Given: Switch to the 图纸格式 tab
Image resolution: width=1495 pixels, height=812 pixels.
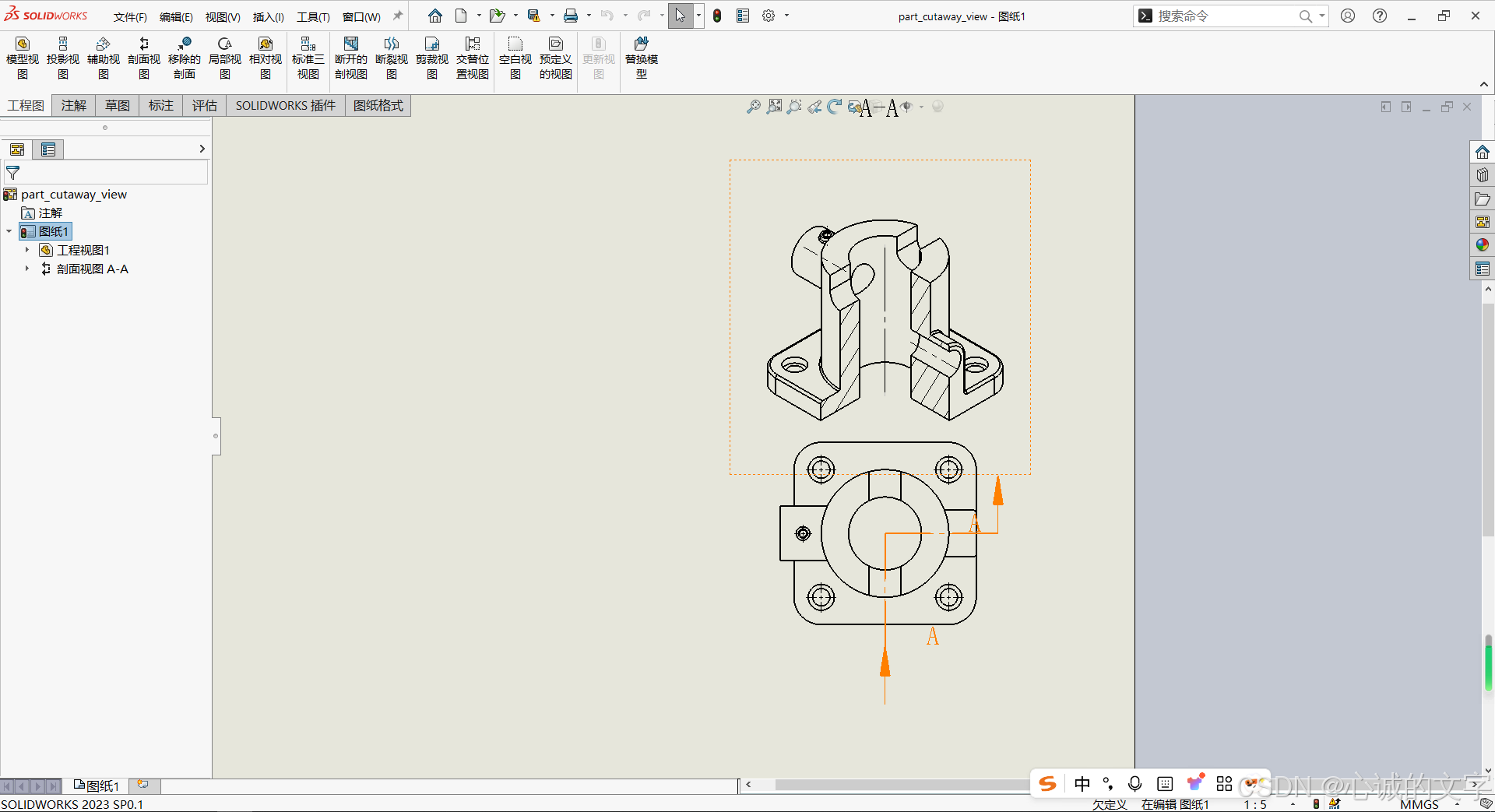Looking at the screenshot, I should click(378, 105).
